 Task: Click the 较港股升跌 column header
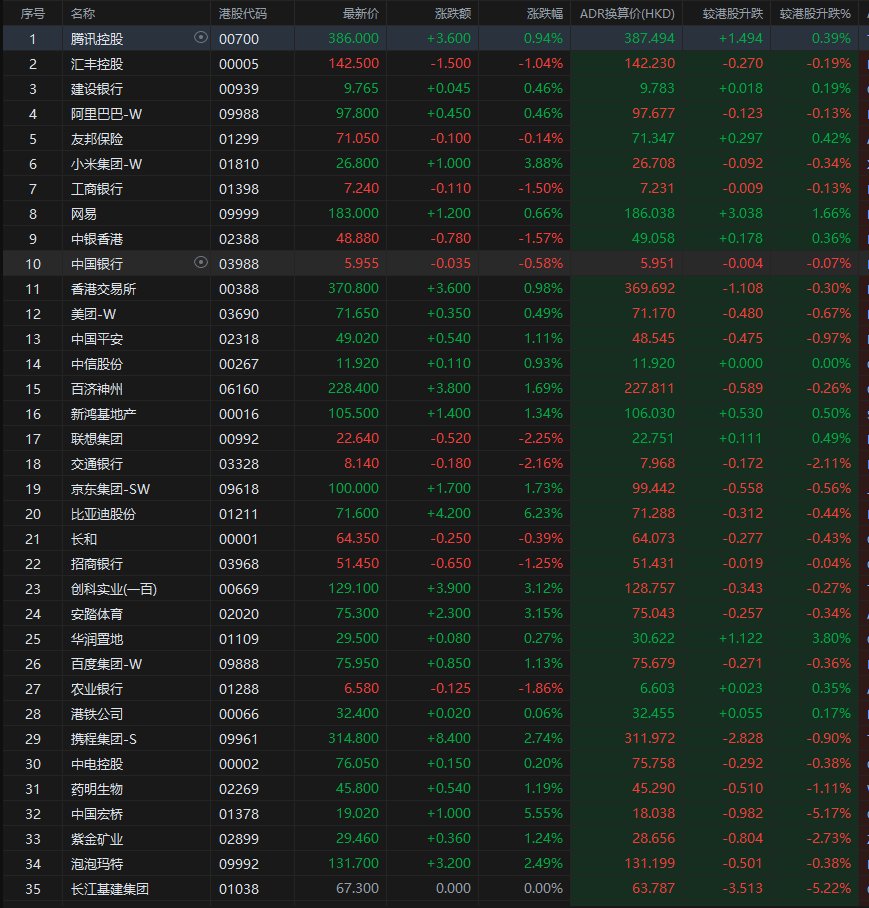[732, 13]
